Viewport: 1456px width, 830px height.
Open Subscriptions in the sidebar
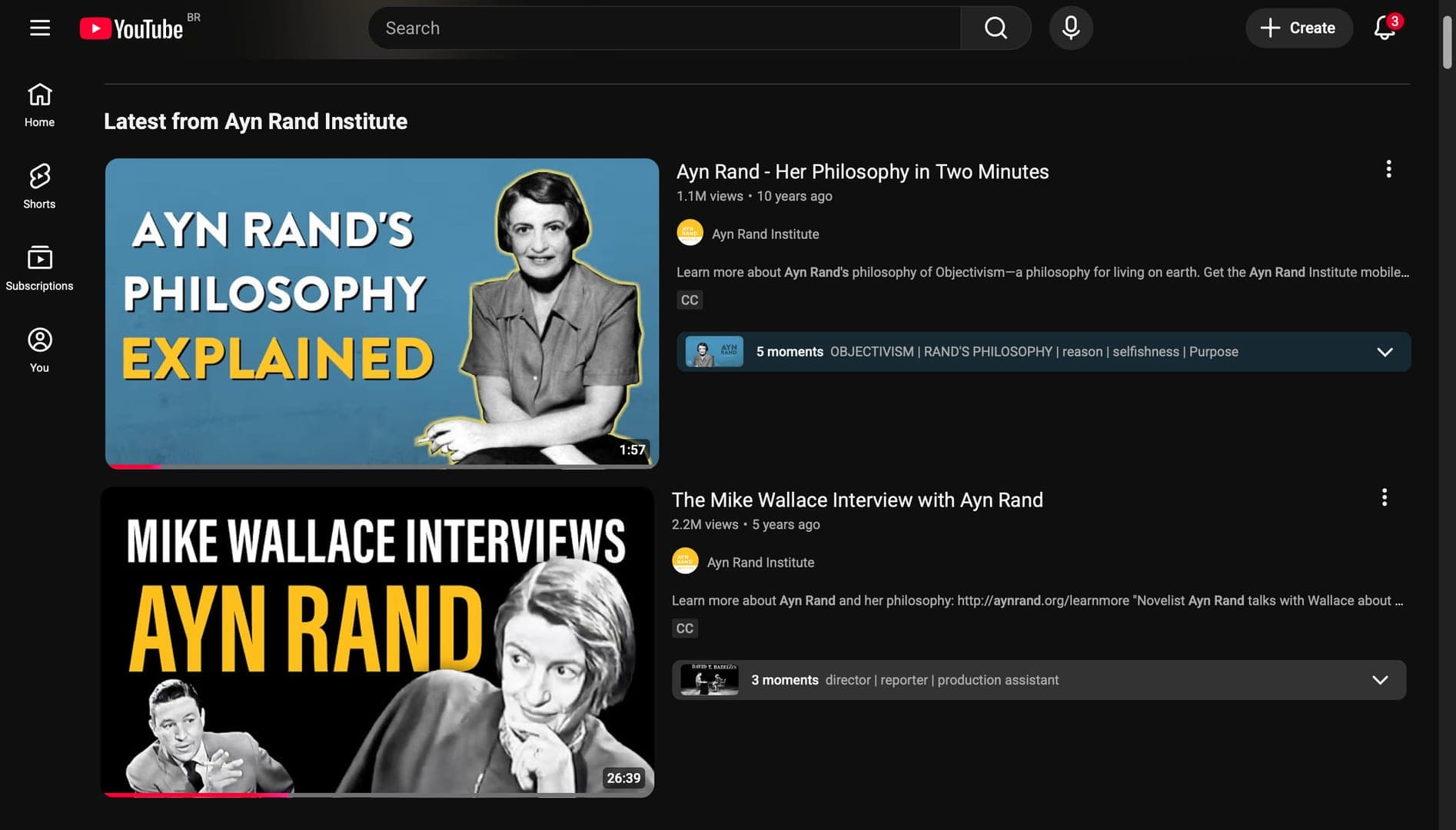point(39,268)
